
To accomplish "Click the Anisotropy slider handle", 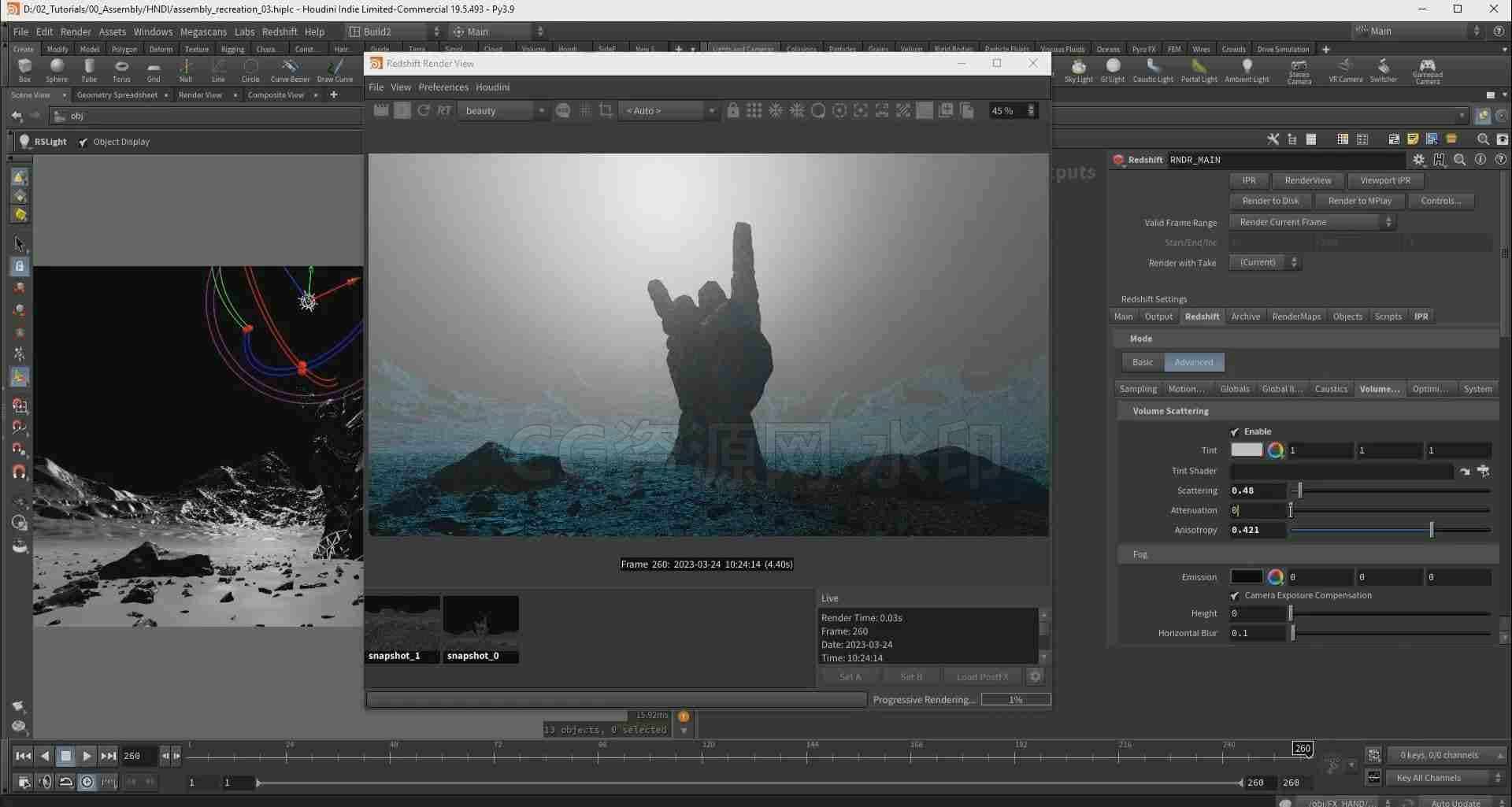I will tap(1432, 530).
